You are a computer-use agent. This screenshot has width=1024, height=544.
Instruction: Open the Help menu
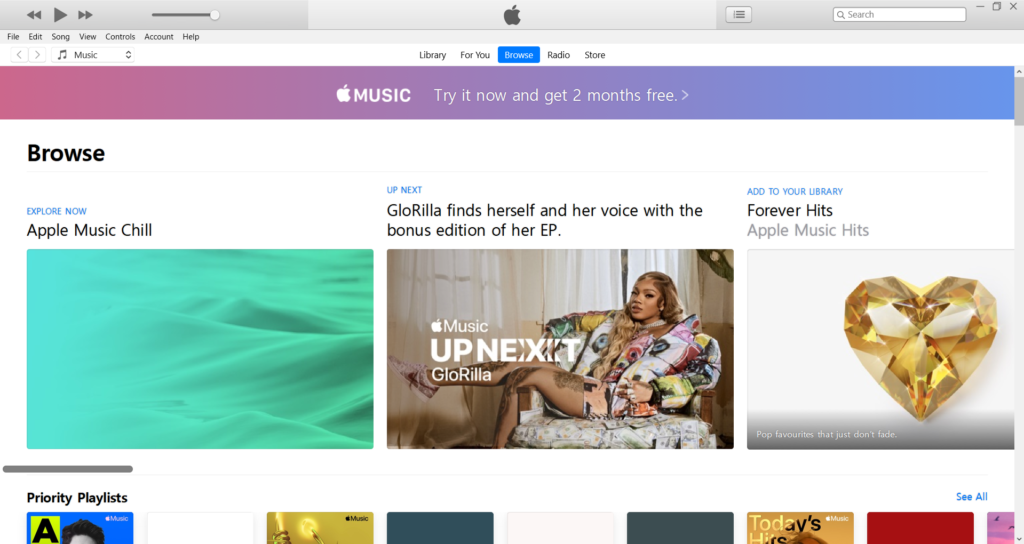(191, 37)
